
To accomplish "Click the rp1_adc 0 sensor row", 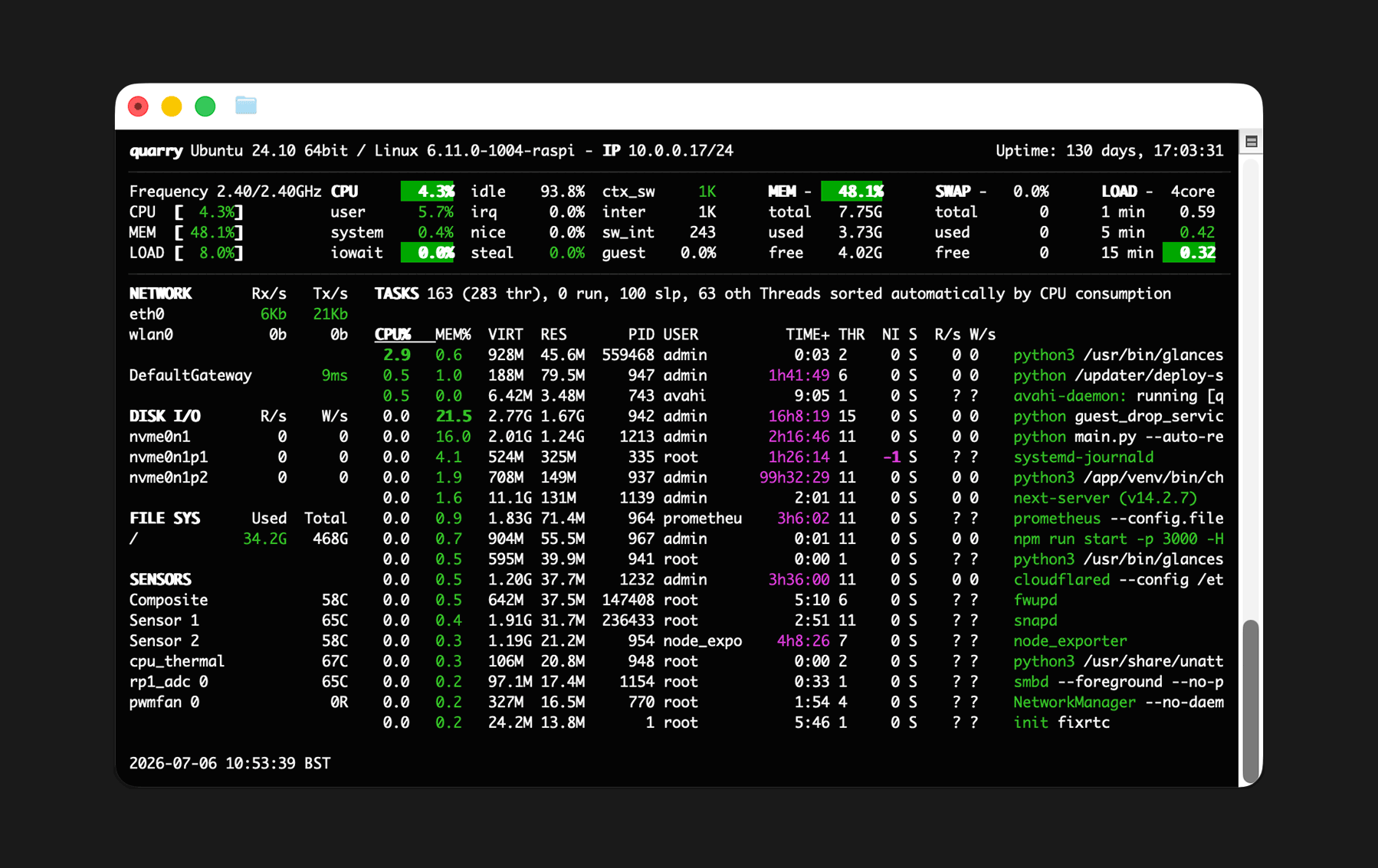I will click(238, 682).
